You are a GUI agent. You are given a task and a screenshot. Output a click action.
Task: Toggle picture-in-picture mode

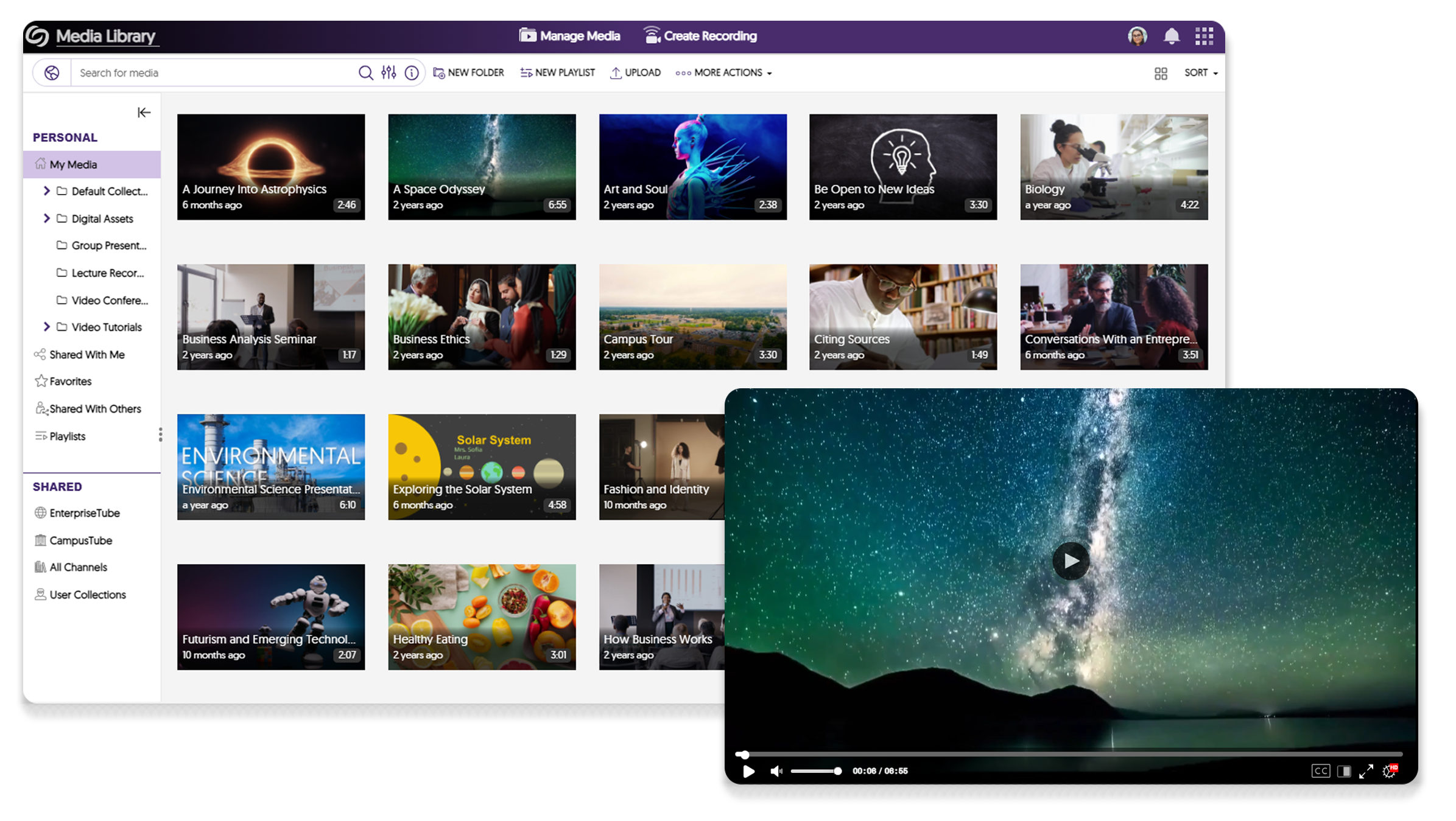pos(1344,771)
